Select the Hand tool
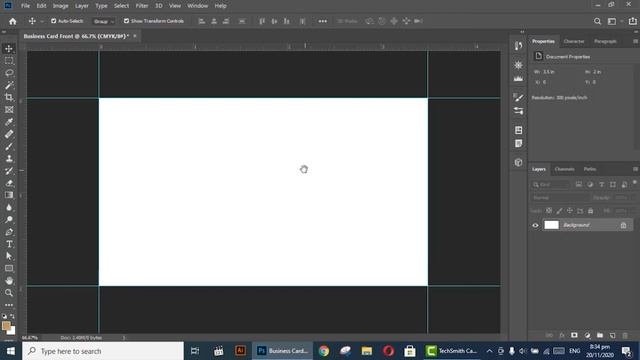This screenshot has height=360, width=640. (x=9, y=281)
